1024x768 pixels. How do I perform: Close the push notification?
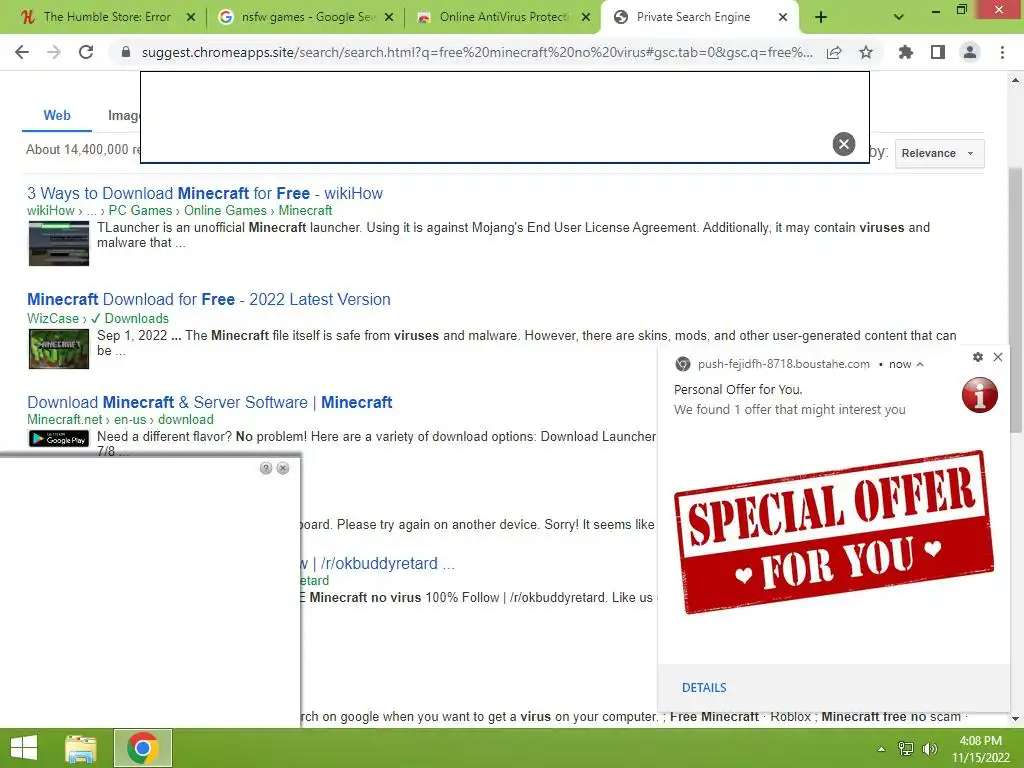(x=998, y=357)
